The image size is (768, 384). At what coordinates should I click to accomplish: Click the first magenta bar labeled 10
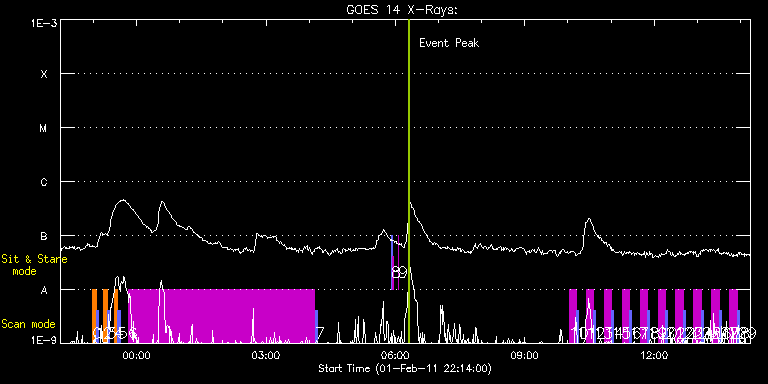[573, 316]
